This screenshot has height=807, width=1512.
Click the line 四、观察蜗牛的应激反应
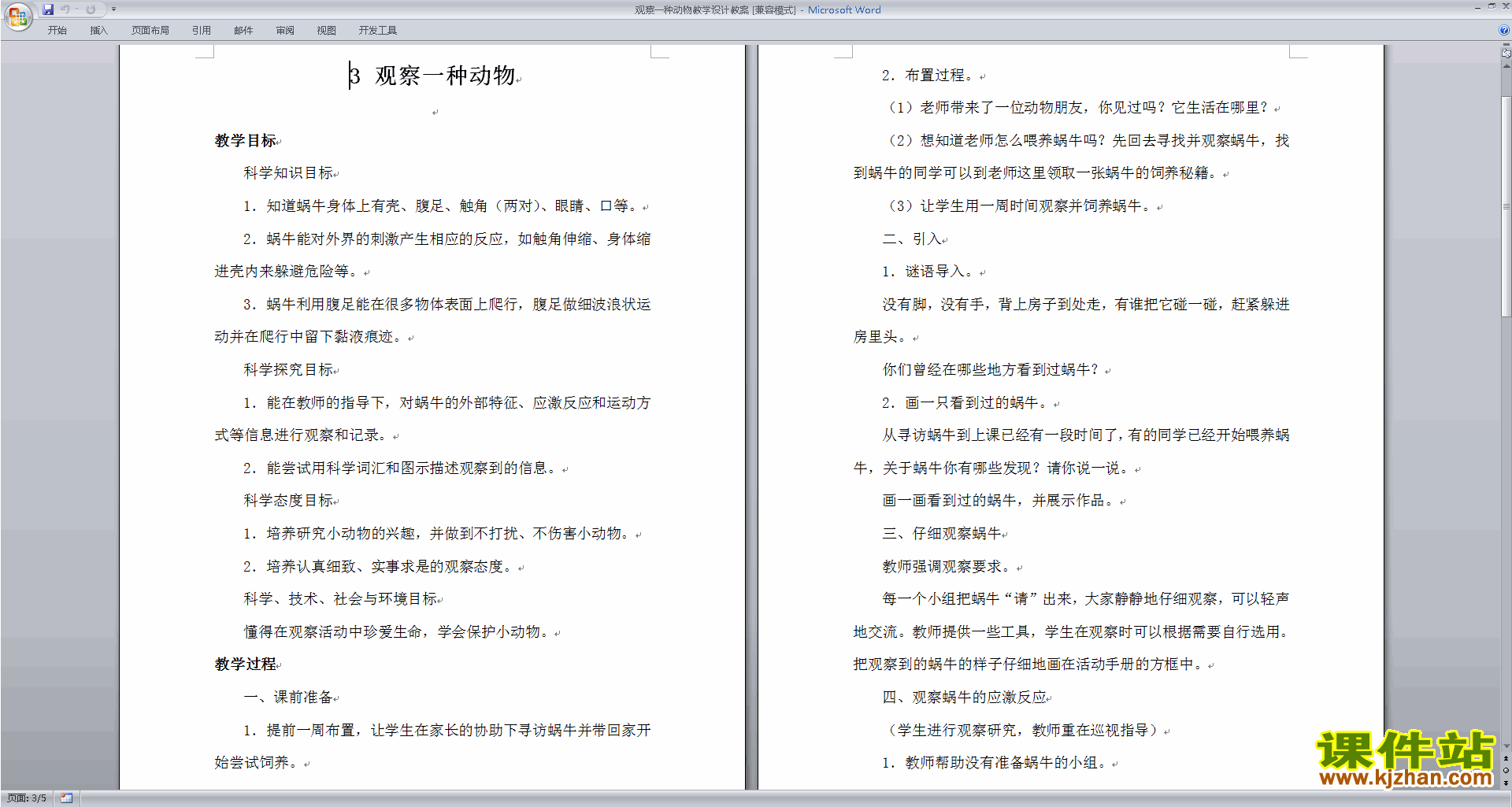[x=965, y=698]
